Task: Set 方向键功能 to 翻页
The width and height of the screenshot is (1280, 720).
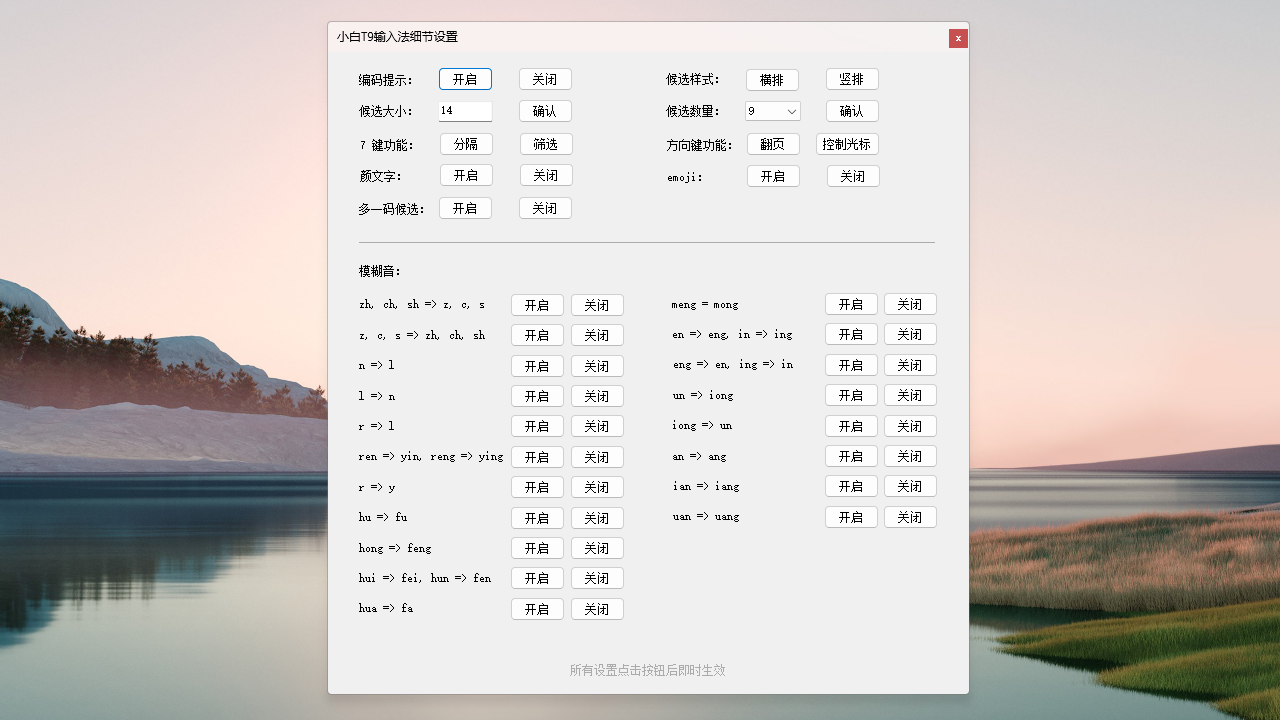Action: click(x=773, y=144)
